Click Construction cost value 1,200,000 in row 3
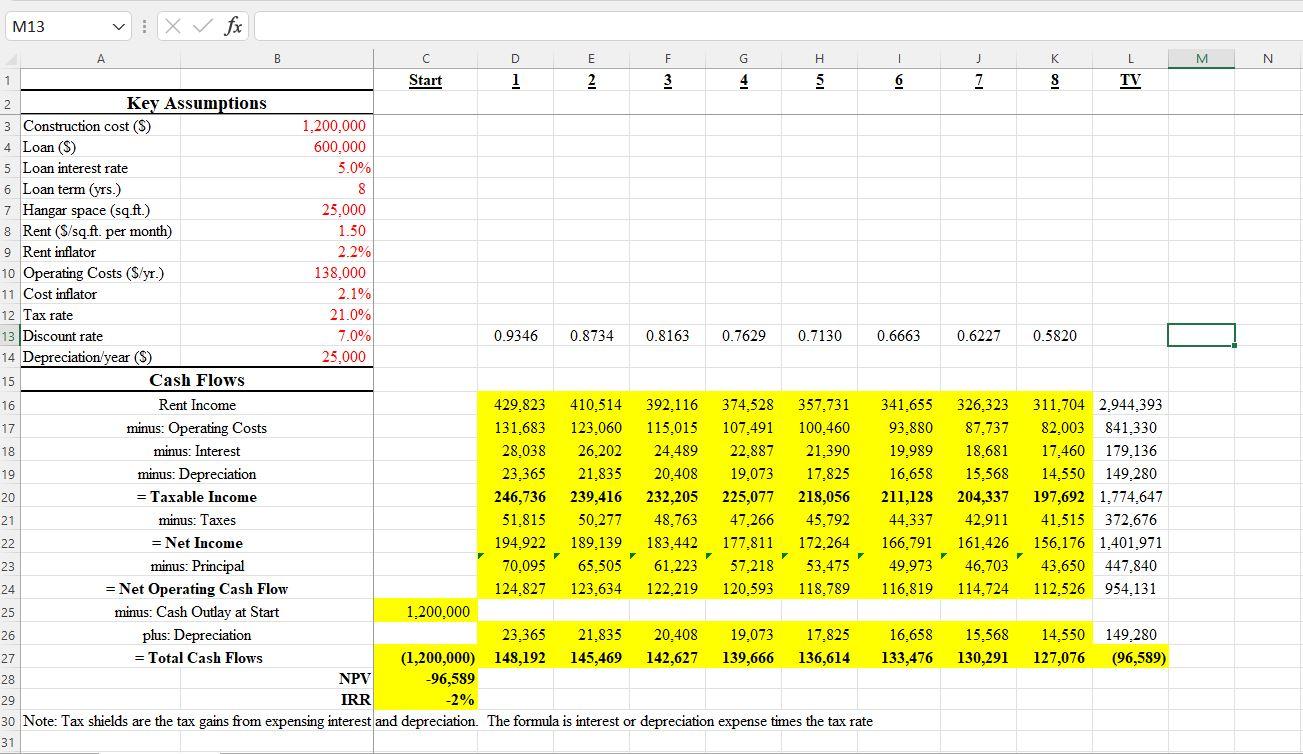 [x=334, y=126]
